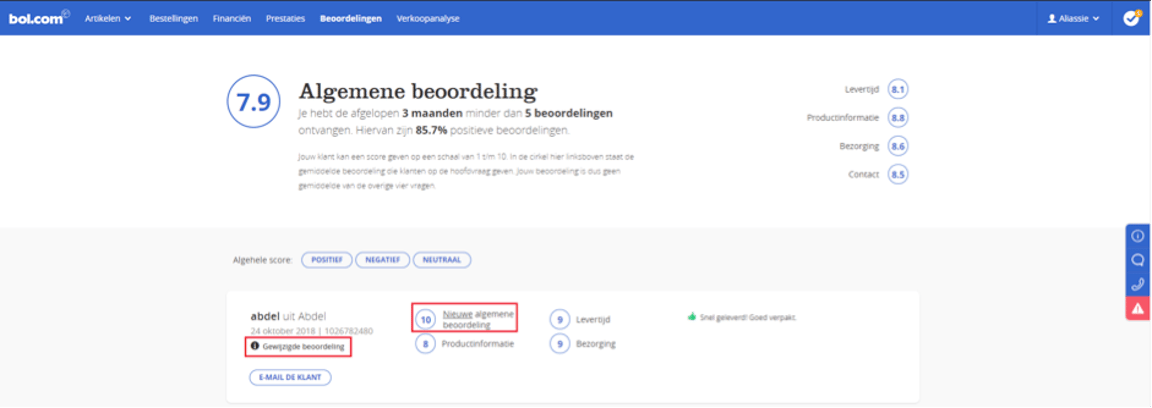Click the Levertijd 8.1 score badge
Screen dimensions: 1152x408
(x=898, y=90)
